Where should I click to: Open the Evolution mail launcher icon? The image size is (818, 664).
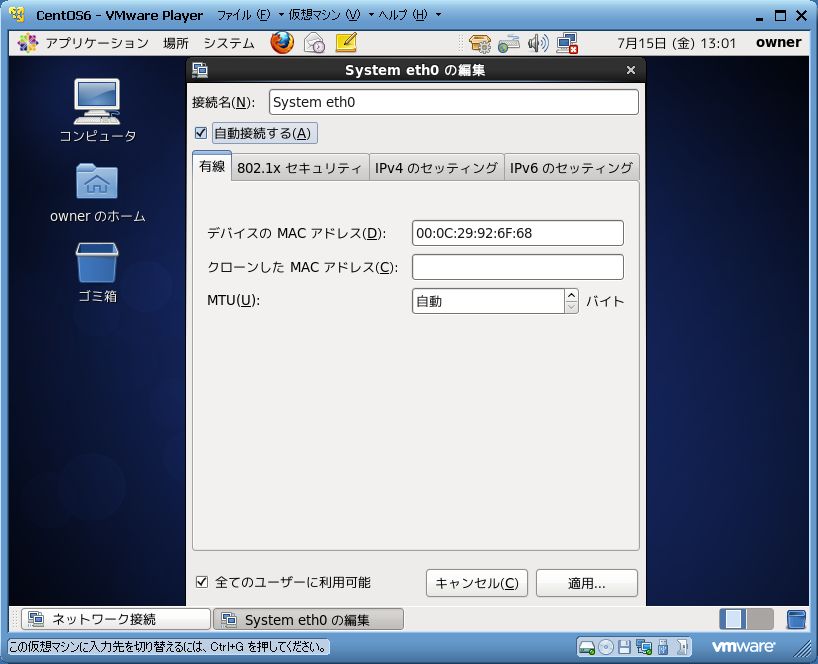(x=315, y=43)
